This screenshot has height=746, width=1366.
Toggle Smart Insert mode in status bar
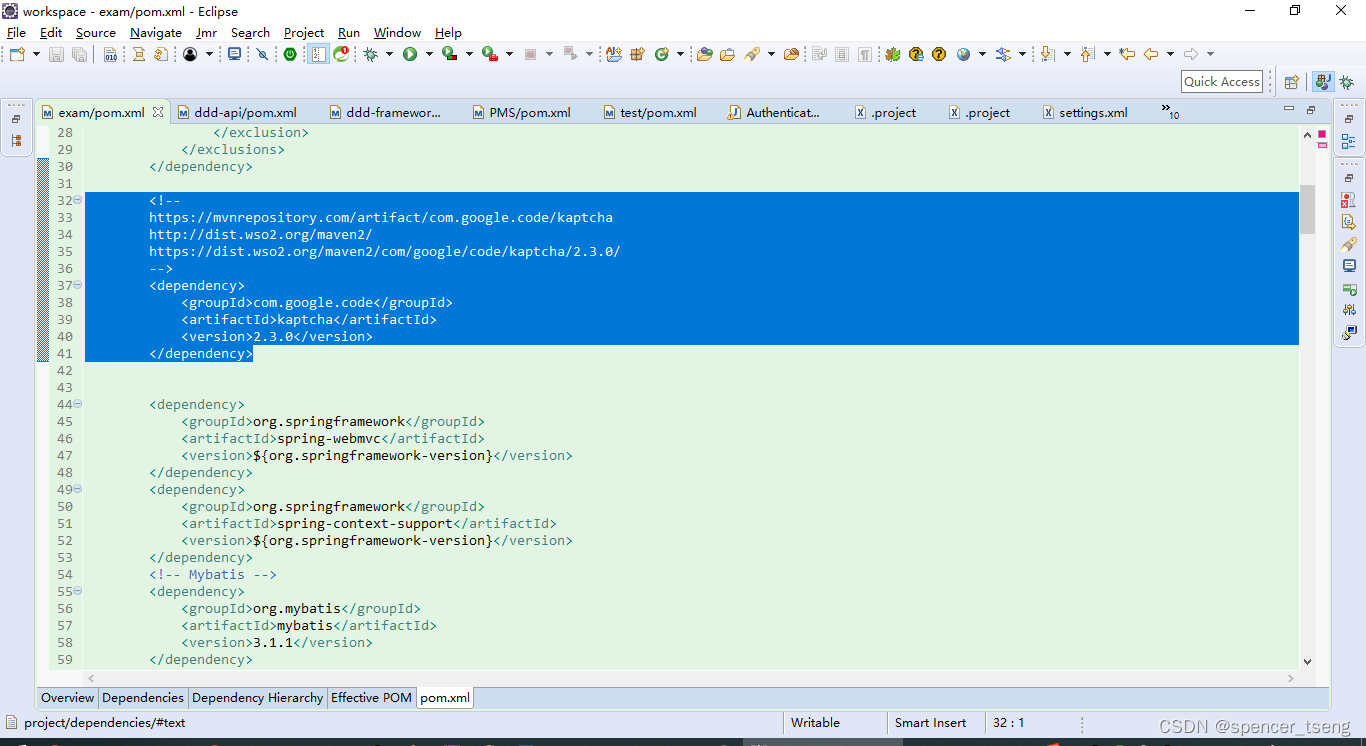tap(930, 722)
